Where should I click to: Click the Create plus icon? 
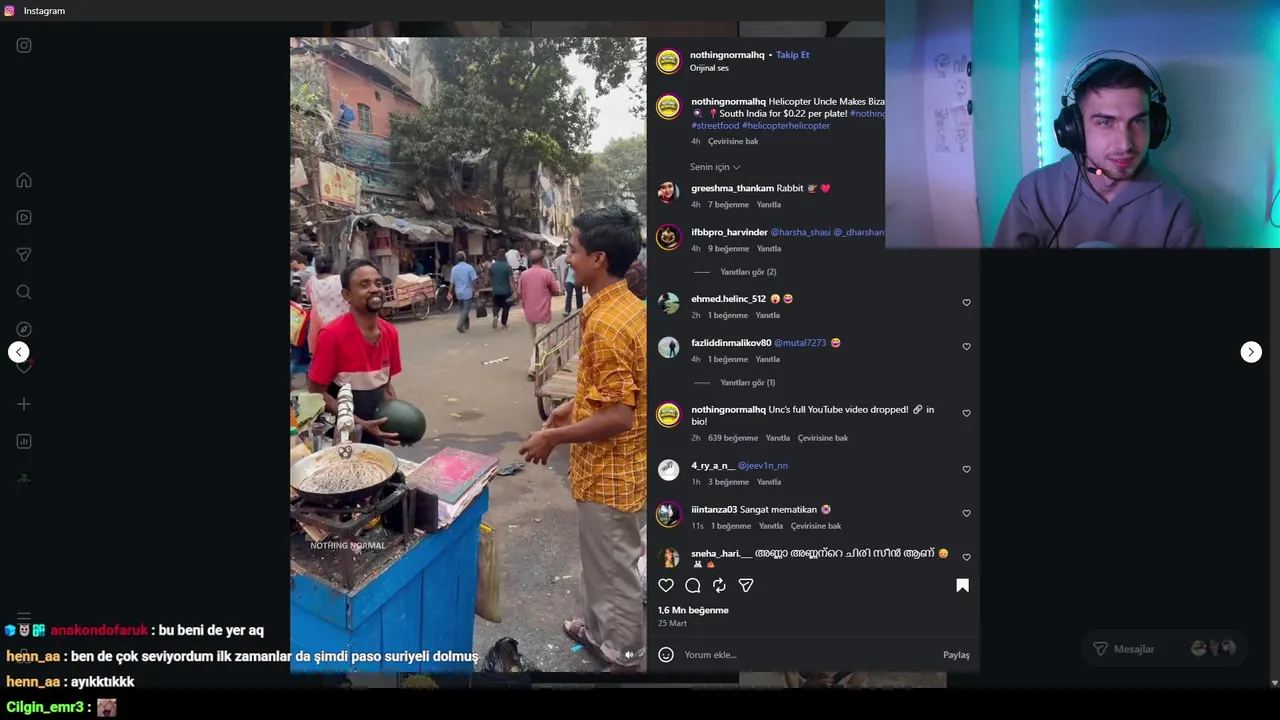(x=24, y=404)
